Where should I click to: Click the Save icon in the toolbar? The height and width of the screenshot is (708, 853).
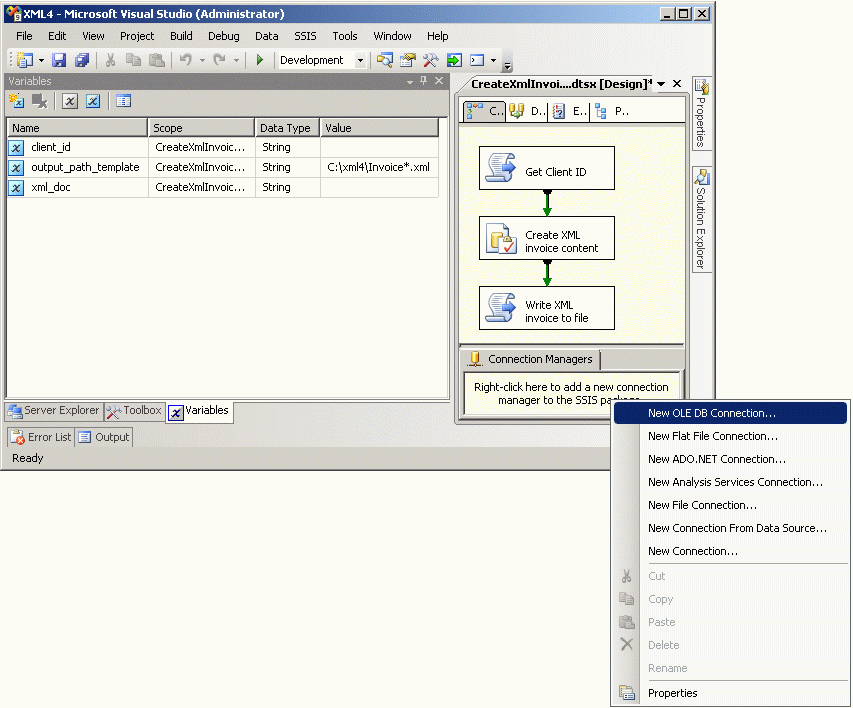[59, 61]
